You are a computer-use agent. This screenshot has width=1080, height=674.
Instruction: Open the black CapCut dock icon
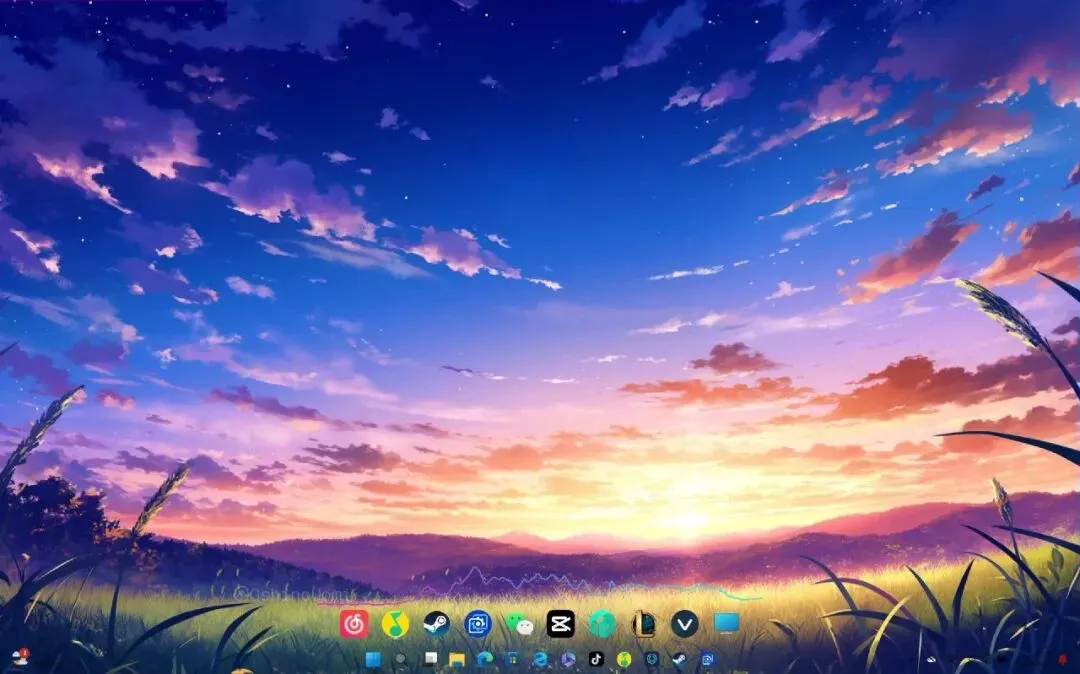pos(561,624)
